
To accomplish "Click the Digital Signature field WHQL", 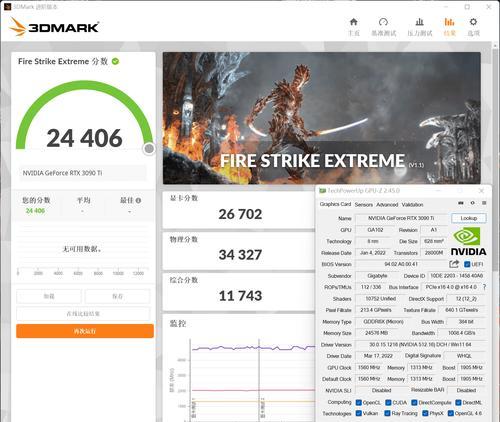I will [464, 356].
